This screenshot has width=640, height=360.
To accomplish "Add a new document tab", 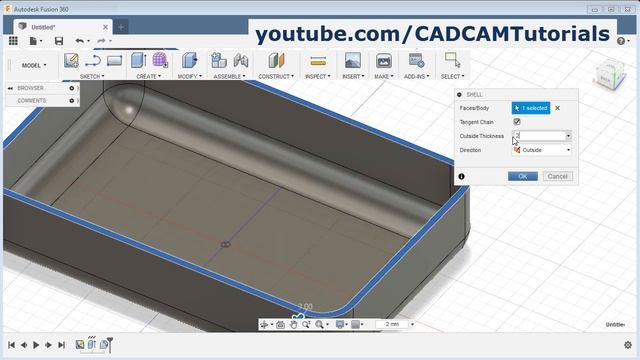I will click(121, 27).
